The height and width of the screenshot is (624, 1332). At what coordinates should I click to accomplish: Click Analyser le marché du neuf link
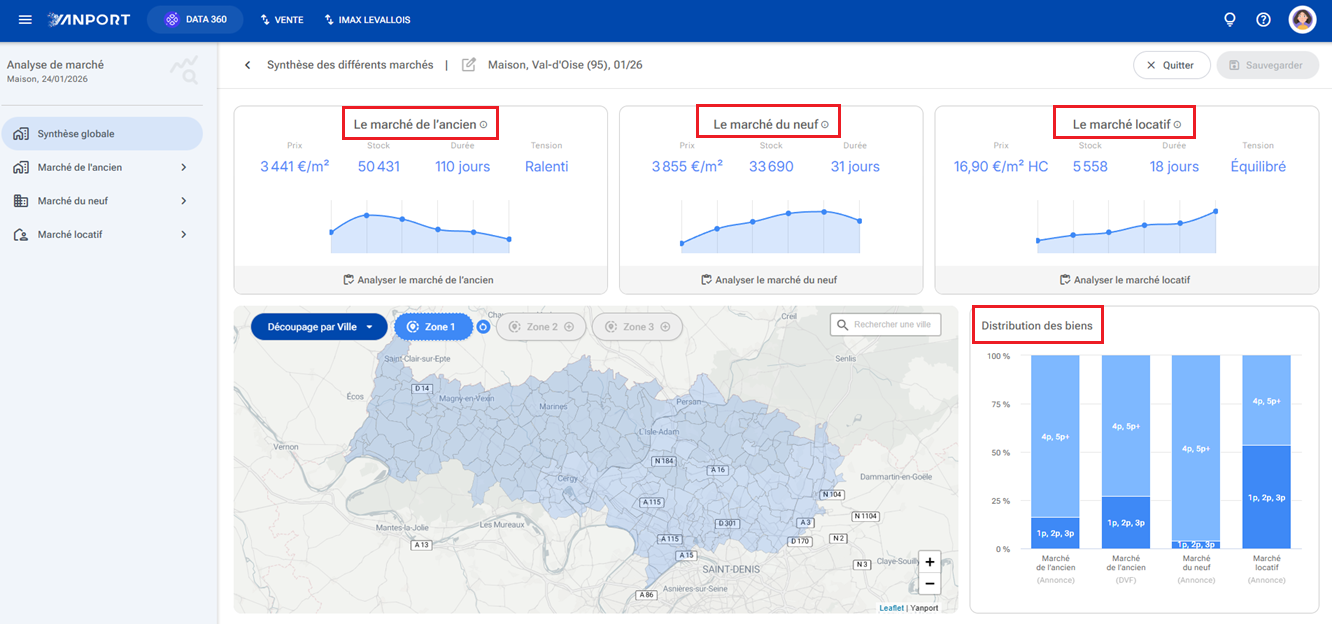[x=769, y=280]
